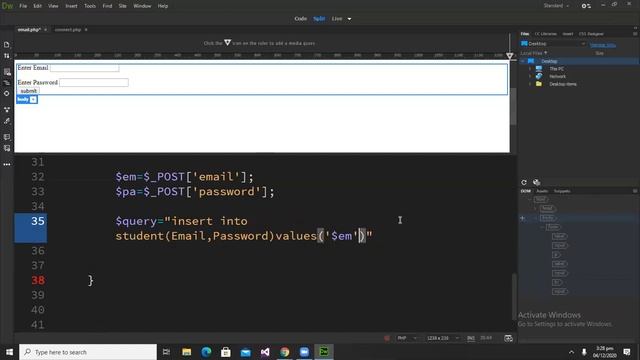Click the Expand All code icon
640x360 pixels.
click(7, 110)
